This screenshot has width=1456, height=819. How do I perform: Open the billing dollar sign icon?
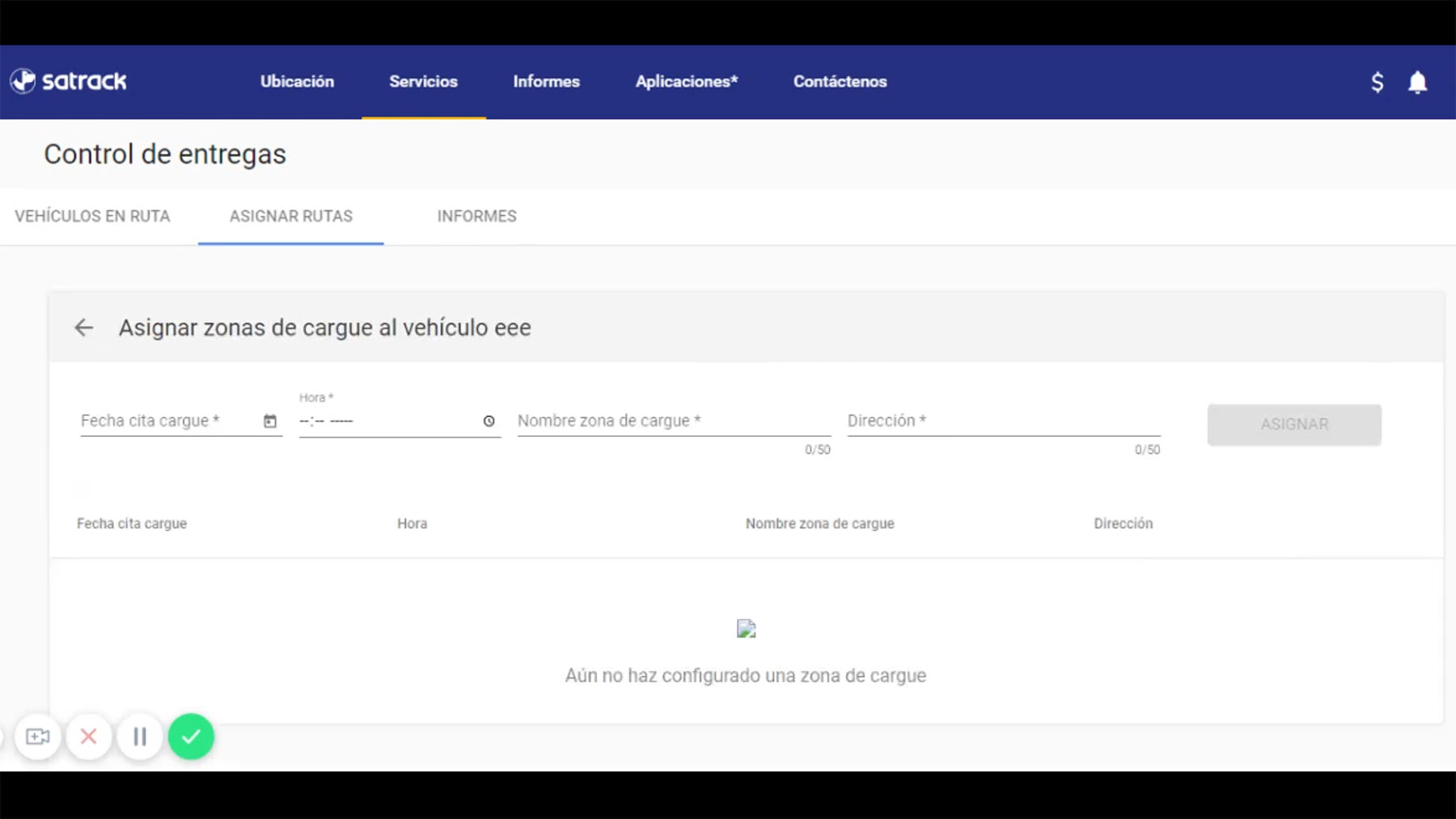pyautogui.click(x=1377, y=82)
